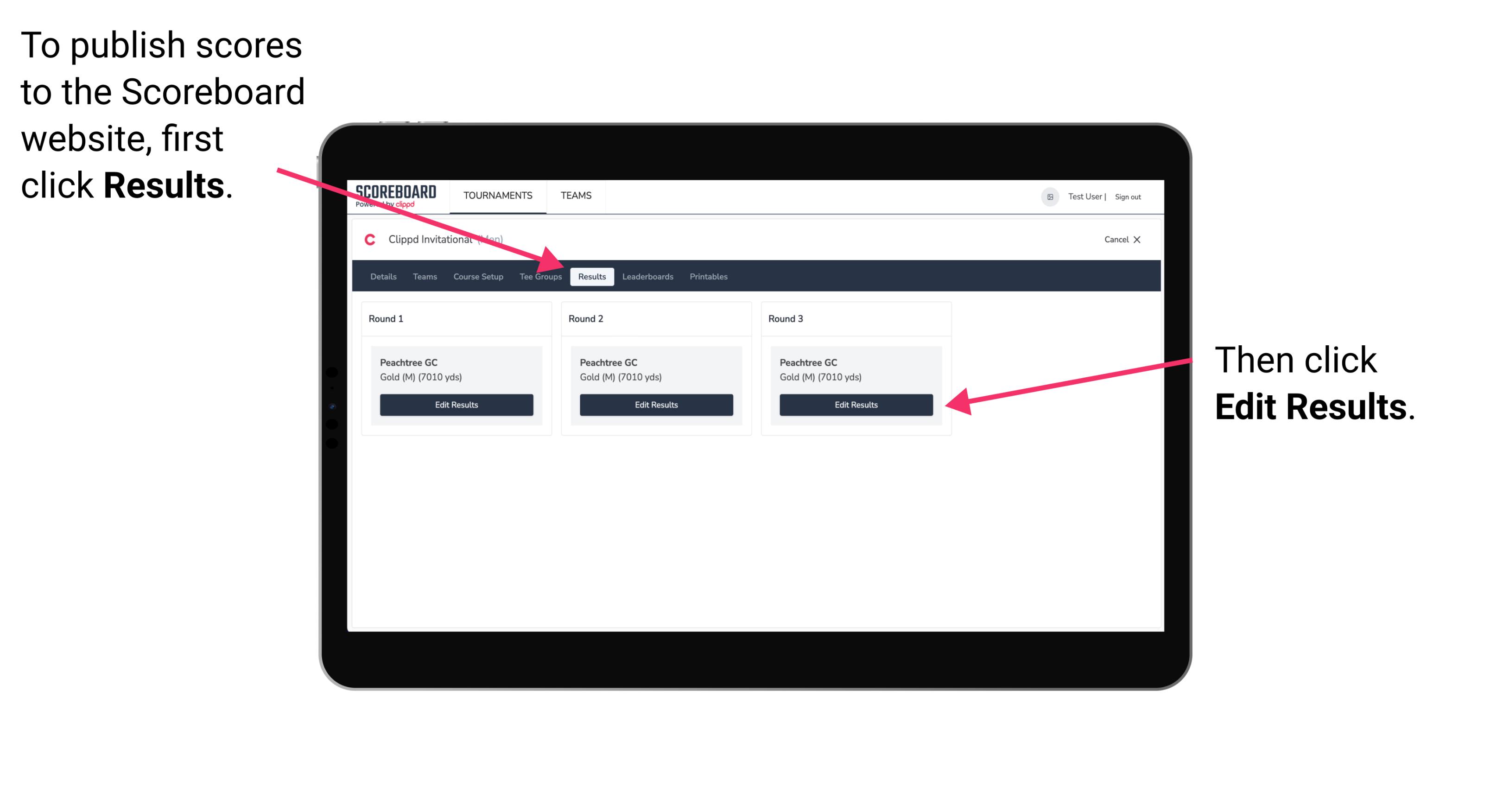The width and height of the screenshot is (1509, 812).
Task: Click the Clippd 'C' brand icon
Action: coord(371,240)
